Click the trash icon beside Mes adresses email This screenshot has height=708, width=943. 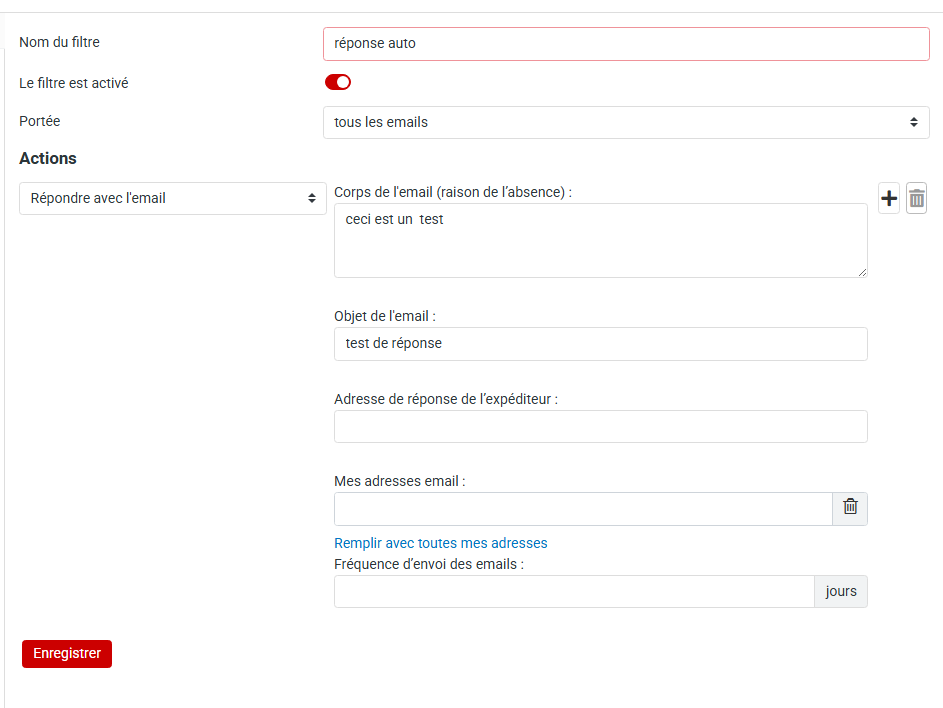850,508
